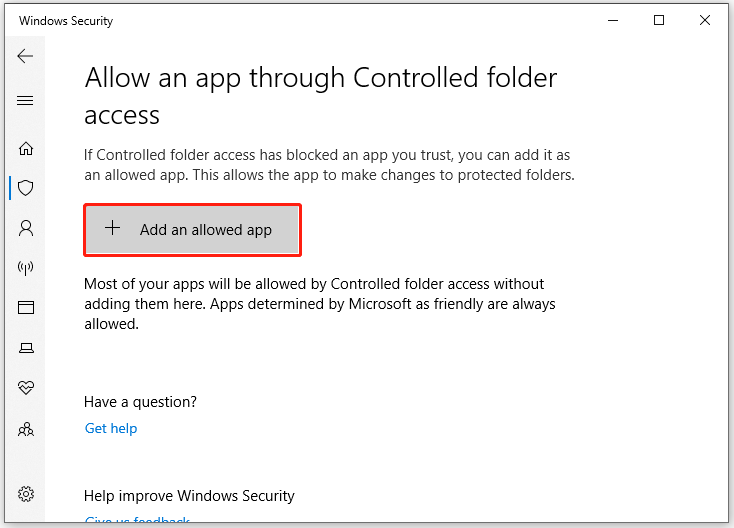
Task: Click the plus sign on allowed app button
Action: [112, 228]
